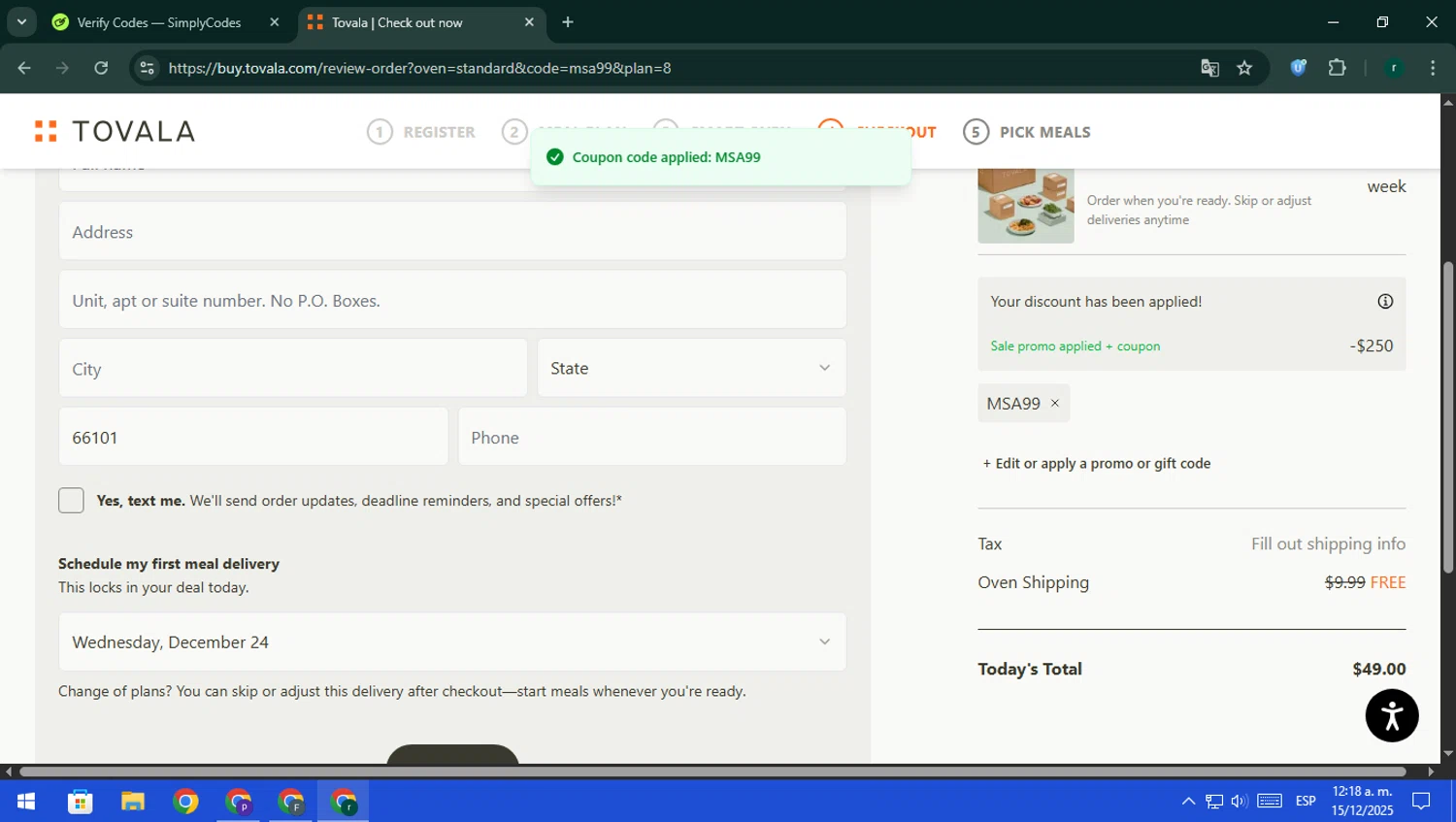Show hidden system tray icons
1456x822 pixels.
point(1188,802)
